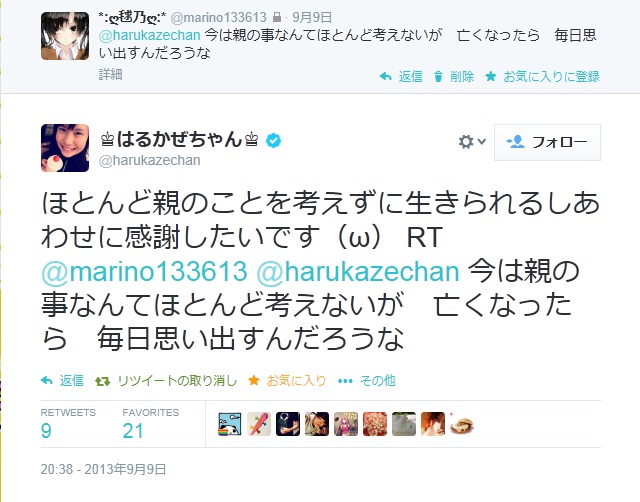Click the trash 削除 icon on top tweet

[x=438, y=76]
